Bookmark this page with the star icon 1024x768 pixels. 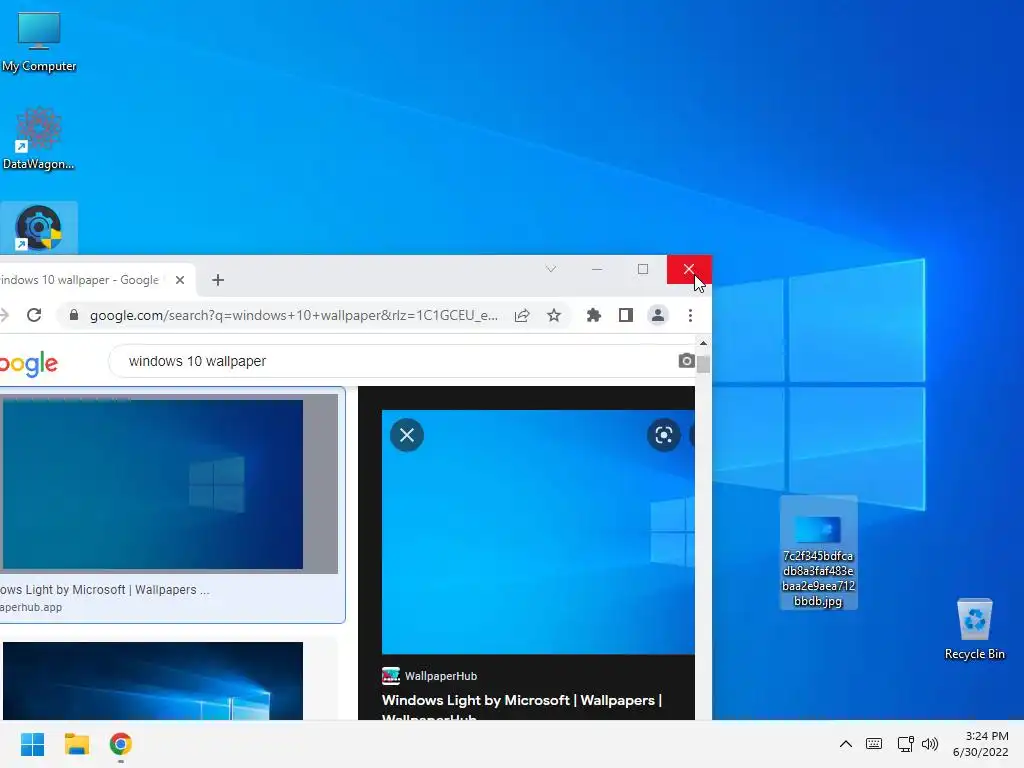click(554, 315)
